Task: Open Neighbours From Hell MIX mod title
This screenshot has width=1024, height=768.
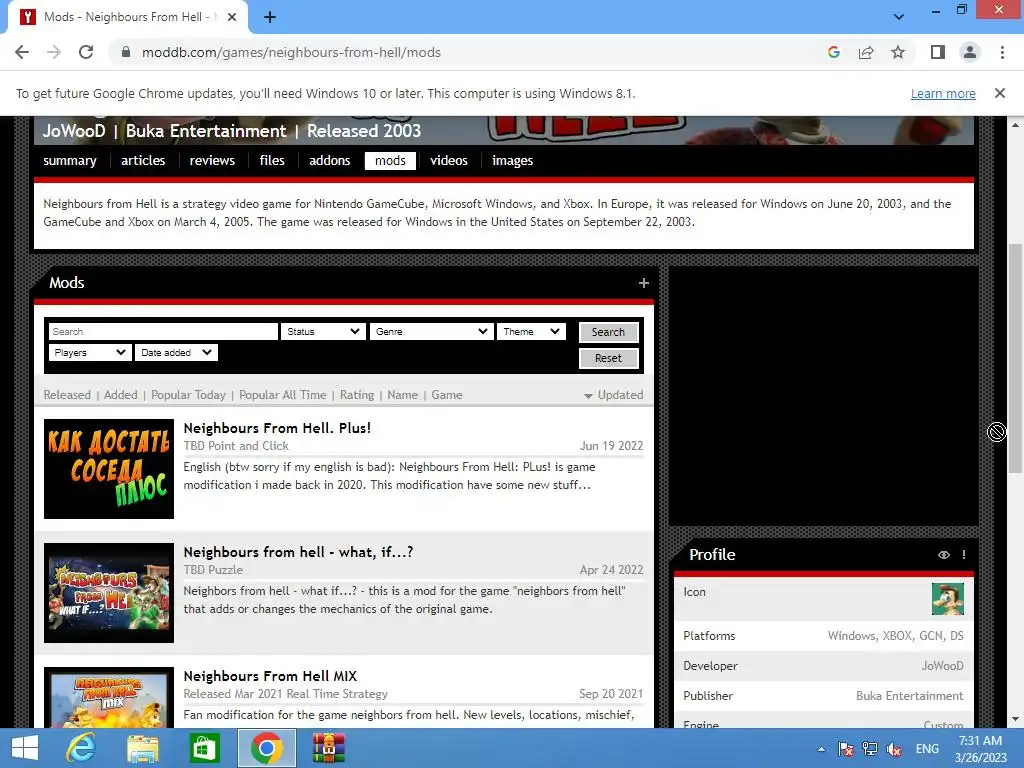Action: pyautogui.click(x=270, y=677)
